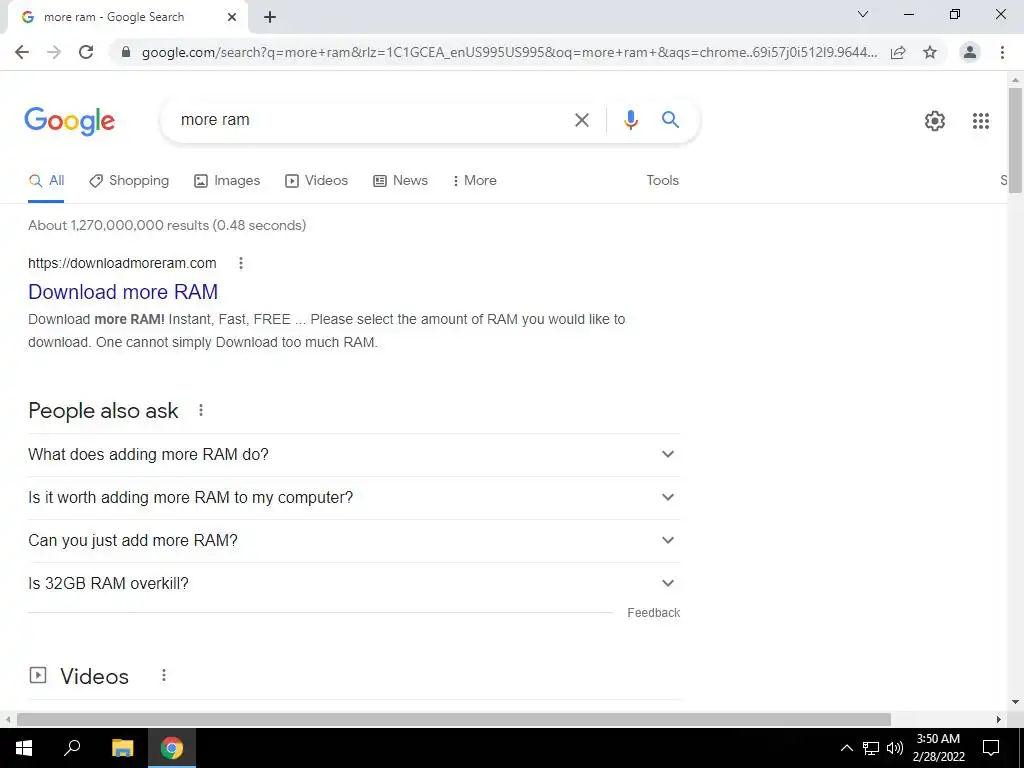The width and height of the screenshot is (1024, 768).
Task: Click the blue search magnifier icon
Action: (670, 120)
